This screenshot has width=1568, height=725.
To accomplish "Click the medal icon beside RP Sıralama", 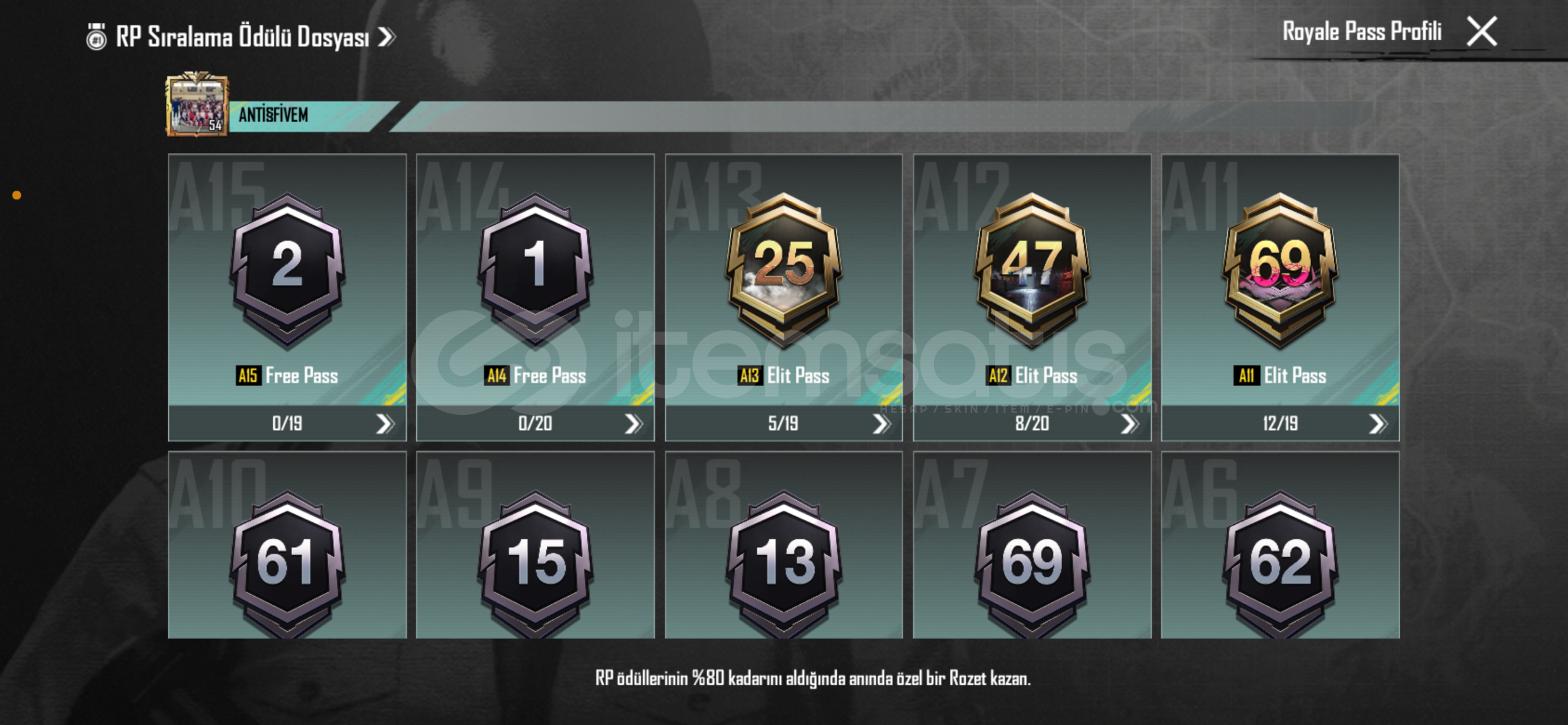I will pos(97,37).
